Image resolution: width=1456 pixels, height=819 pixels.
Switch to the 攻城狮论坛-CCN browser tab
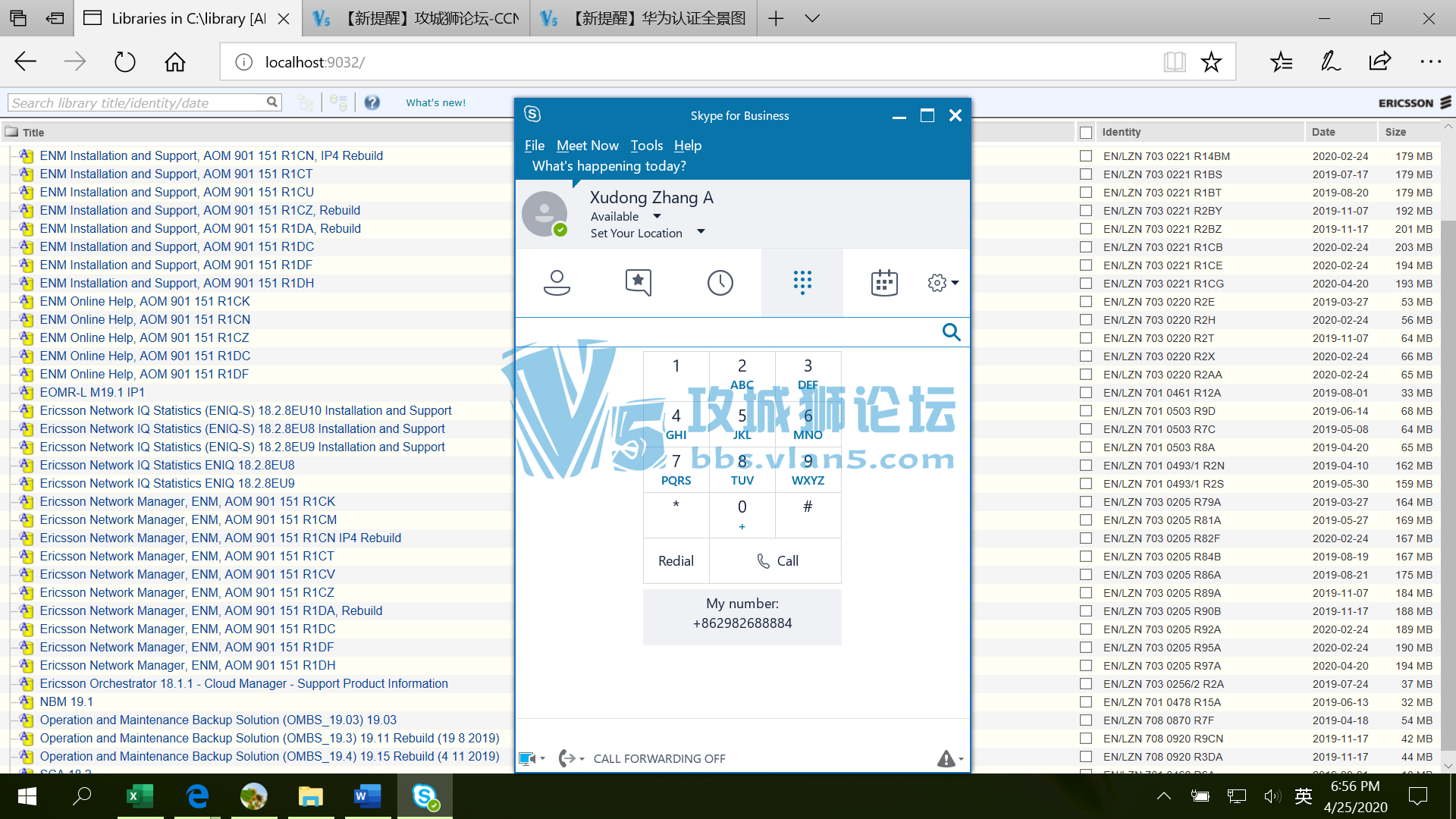[416, 18]
